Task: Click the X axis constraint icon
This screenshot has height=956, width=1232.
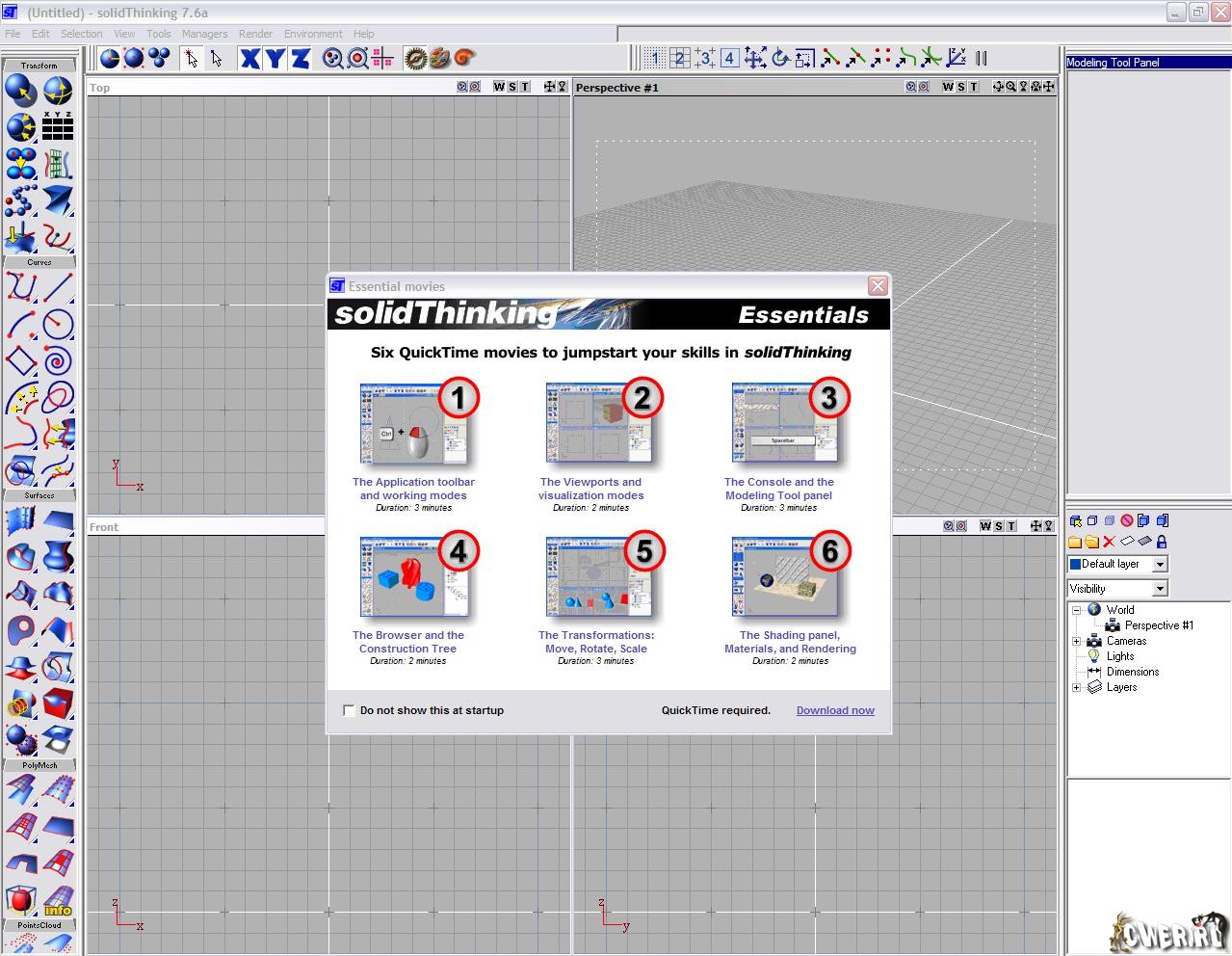Action: click(249, 59)
